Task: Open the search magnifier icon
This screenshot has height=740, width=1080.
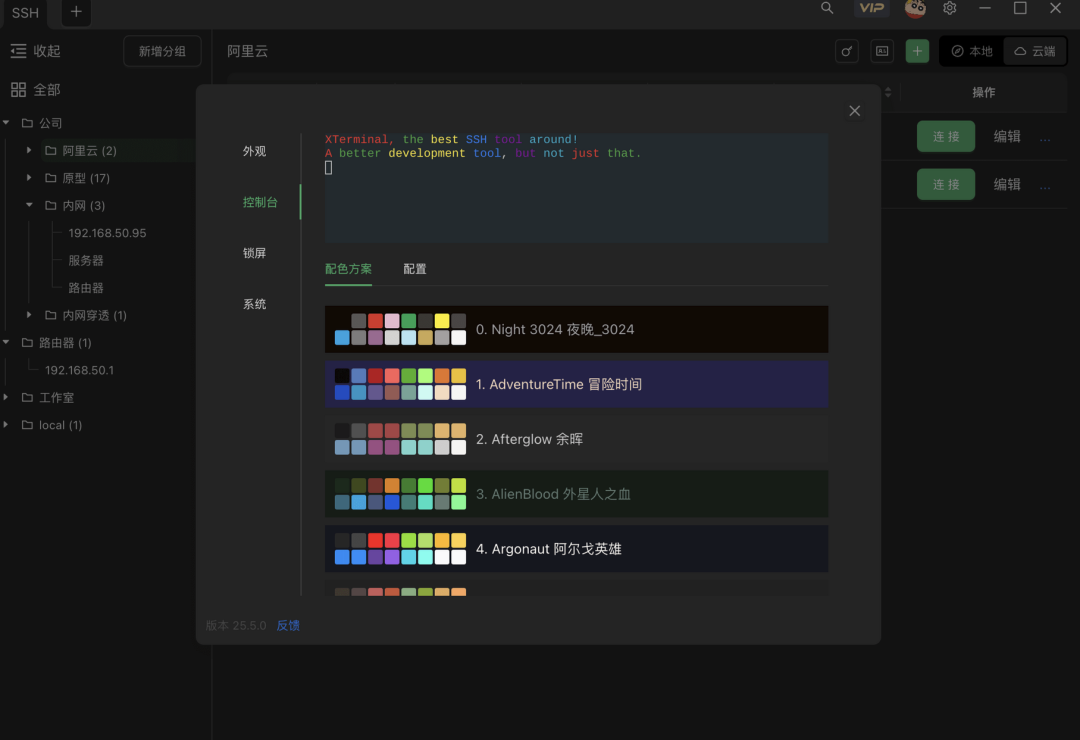Action: click(x=827, y=8)
